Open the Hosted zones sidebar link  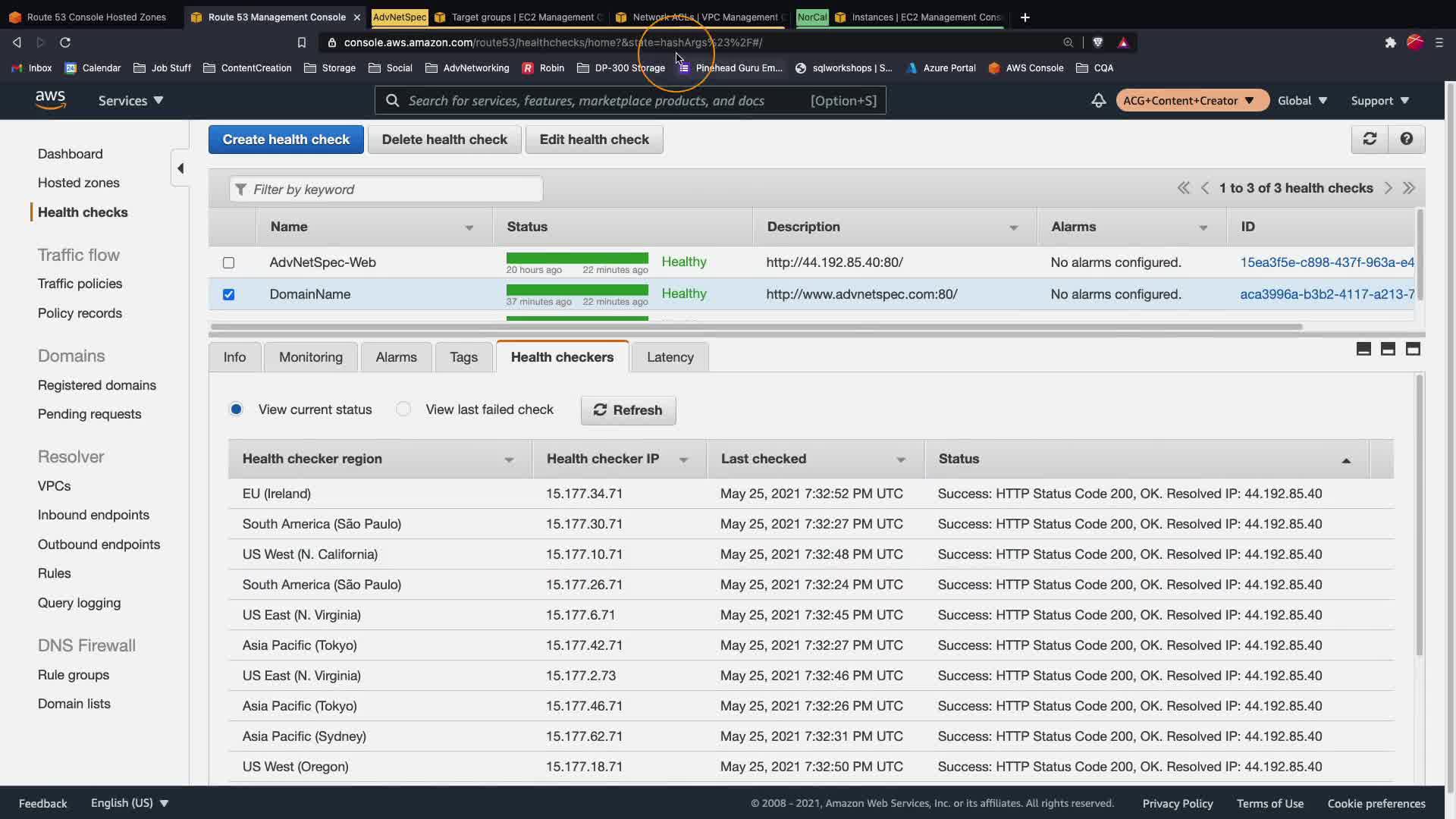[x=79, y=183]
